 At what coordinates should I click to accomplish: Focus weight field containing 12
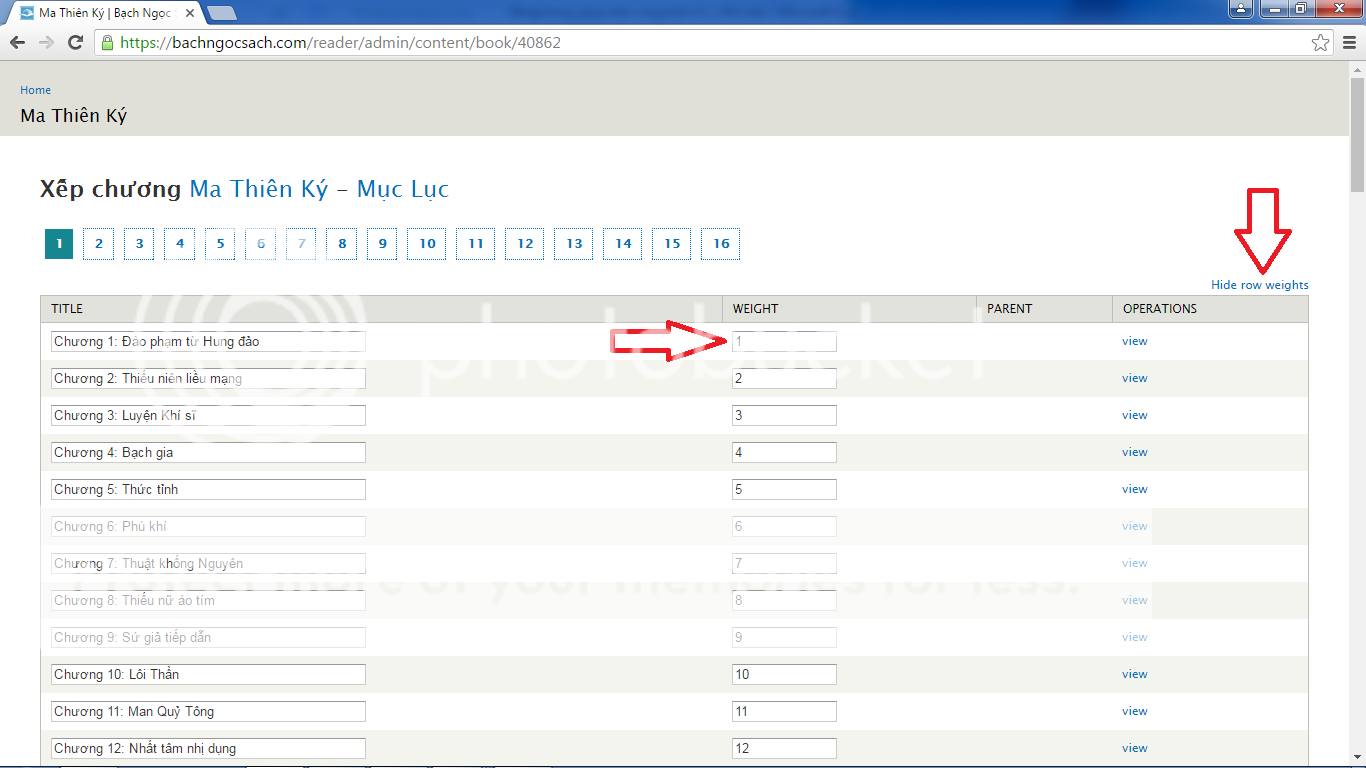click(x=784, y=748)
